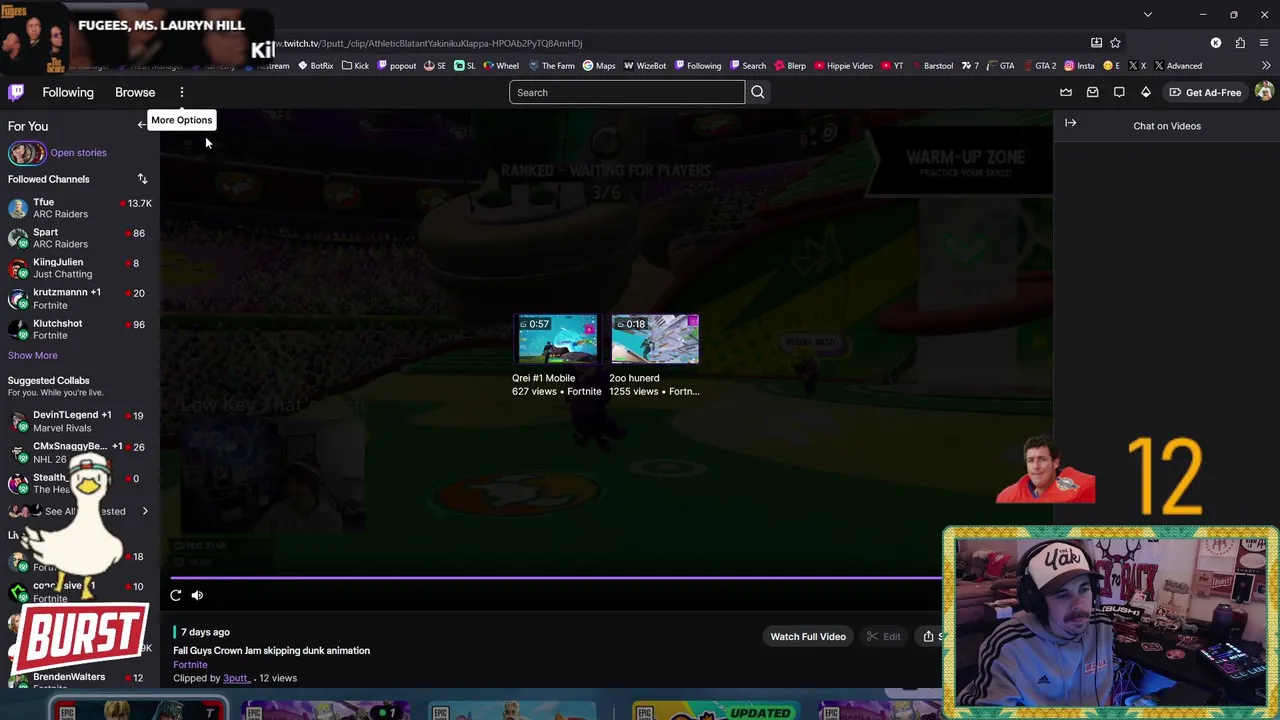Open the browser three-dot menu
Image resolution: width=1280 pixels, height=720 pixels.
pyautogui.click(x=1264, y=43)
